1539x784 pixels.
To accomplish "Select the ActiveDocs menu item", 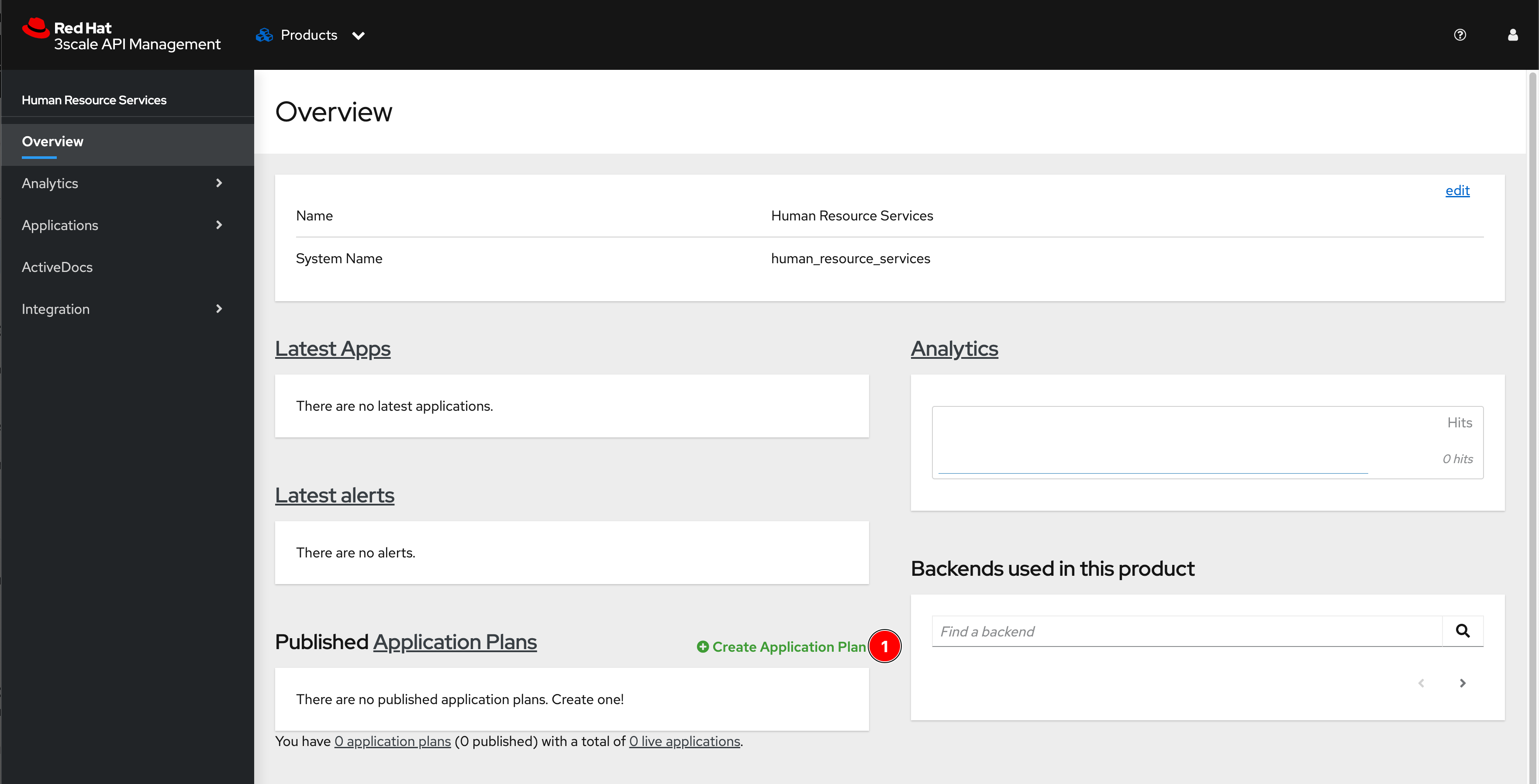I will tap(57, 266).
